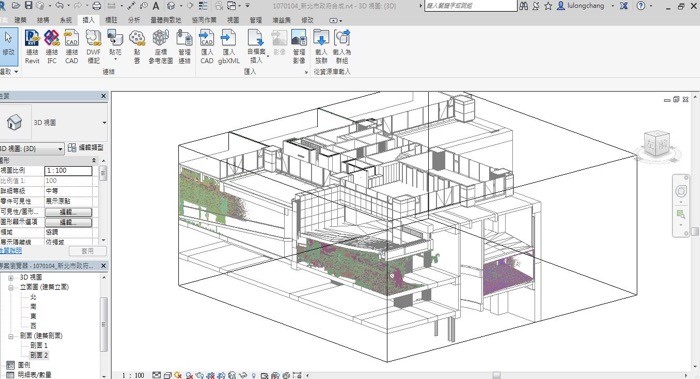Click the Print icon in quick access
The image size is (700, 379).
pos(96,6)
